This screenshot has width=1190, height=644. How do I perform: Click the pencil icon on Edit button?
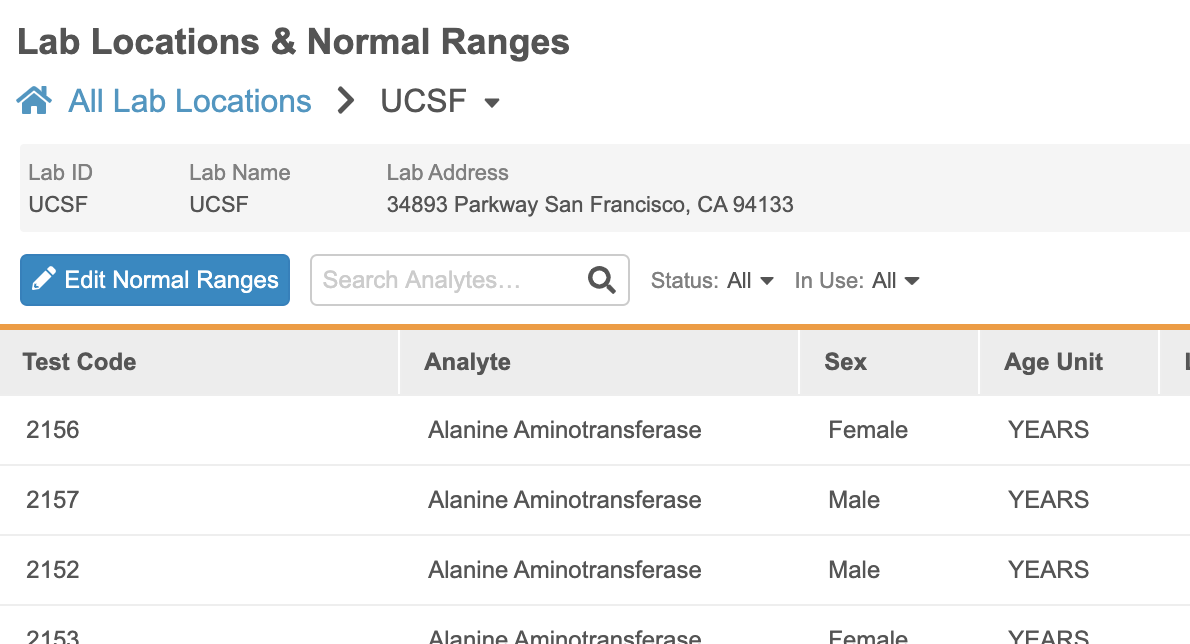pyautogui.click(x=44, y=280)
